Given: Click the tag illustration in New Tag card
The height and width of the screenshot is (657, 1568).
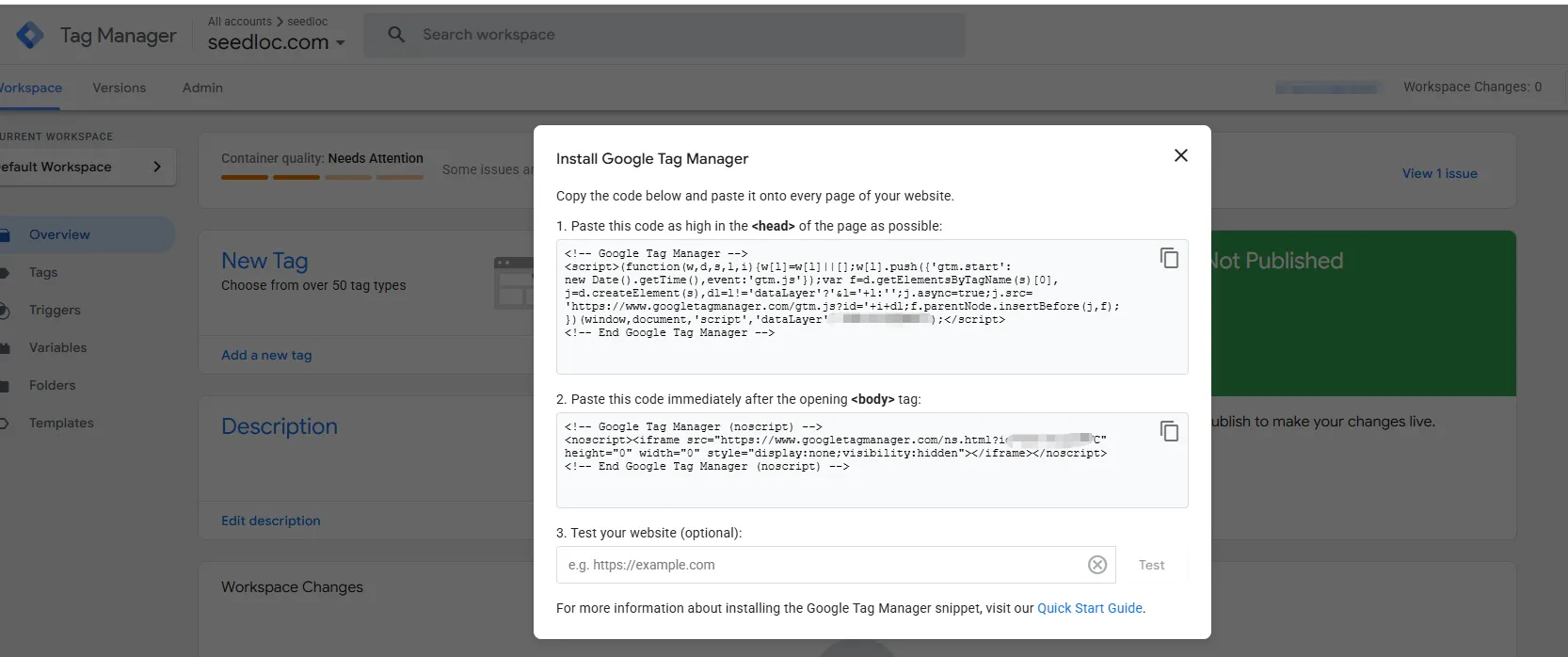Looking at the screenshot, I should pos(514,282).
